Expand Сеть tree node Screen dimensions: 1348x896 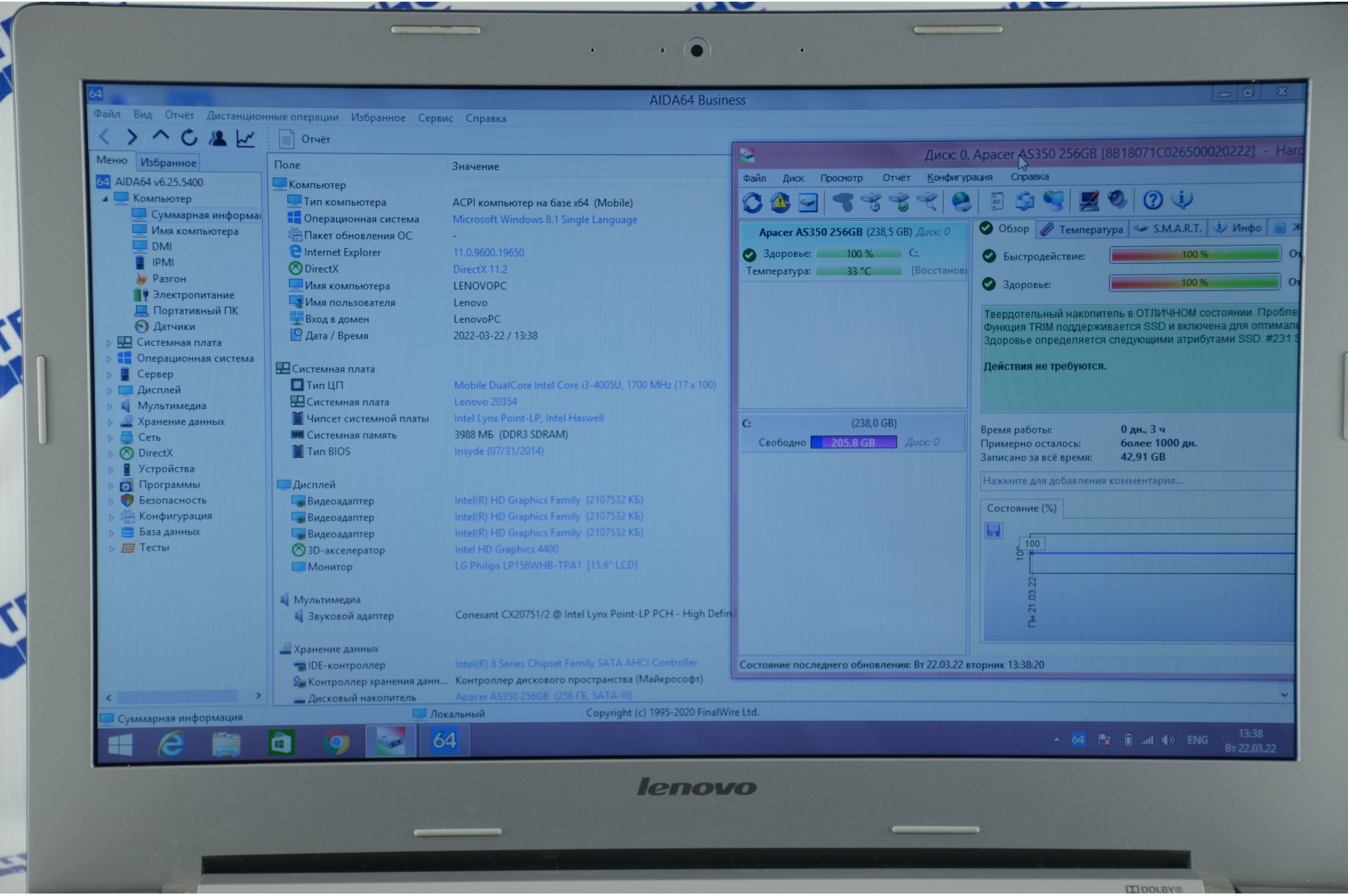(x=110, y=438)
